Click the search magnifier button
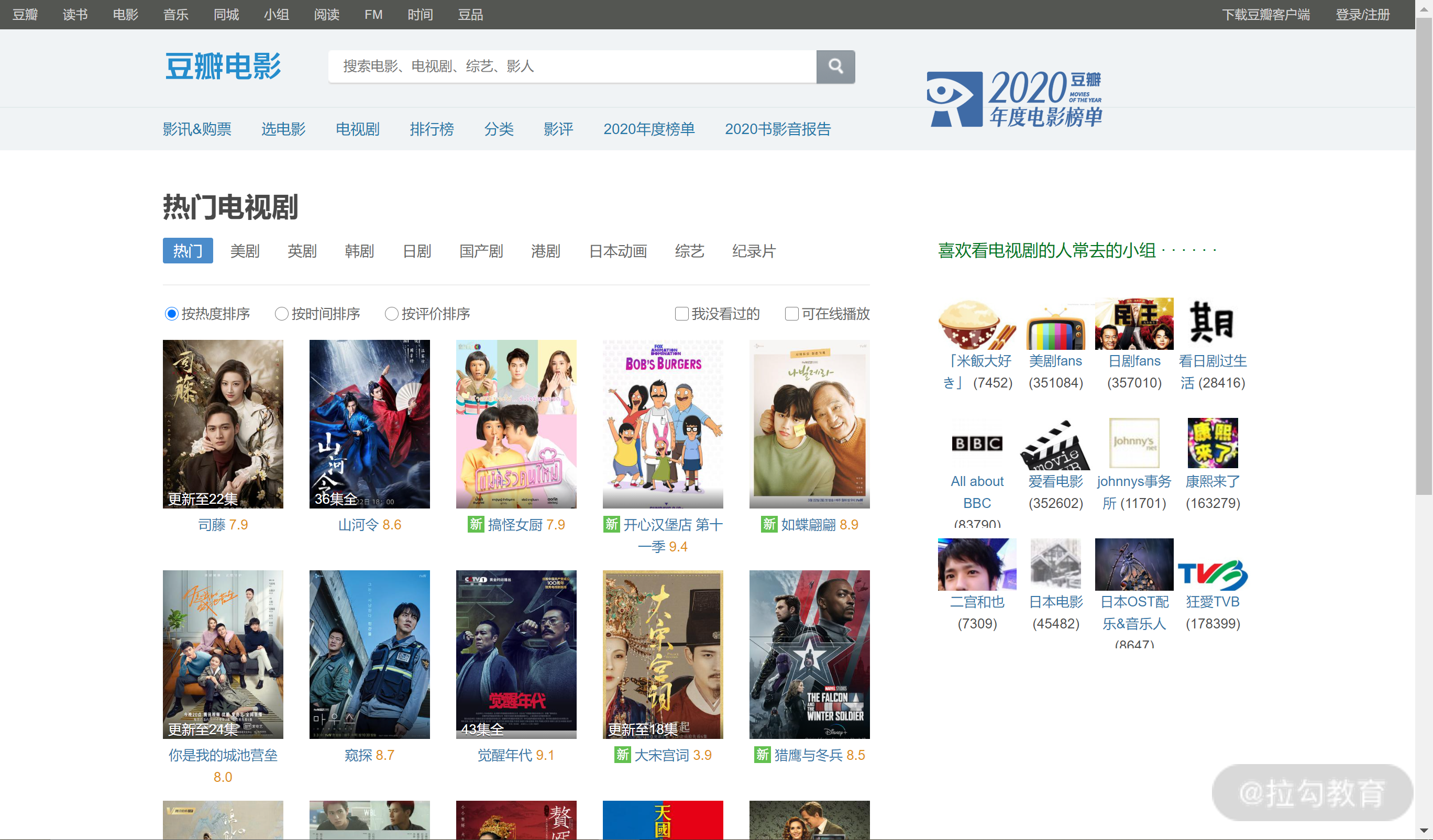 pos(835,67)
